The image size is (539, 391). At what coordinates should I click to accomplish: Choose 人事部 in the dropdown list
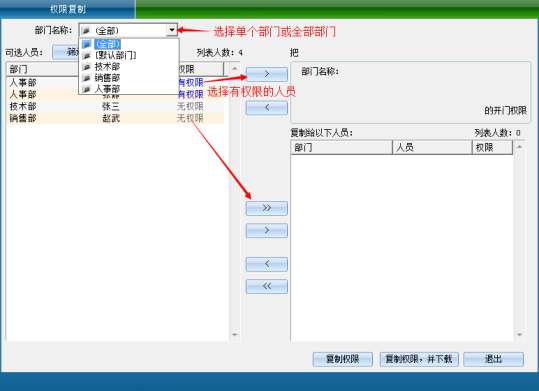click(x=107, y=89)
